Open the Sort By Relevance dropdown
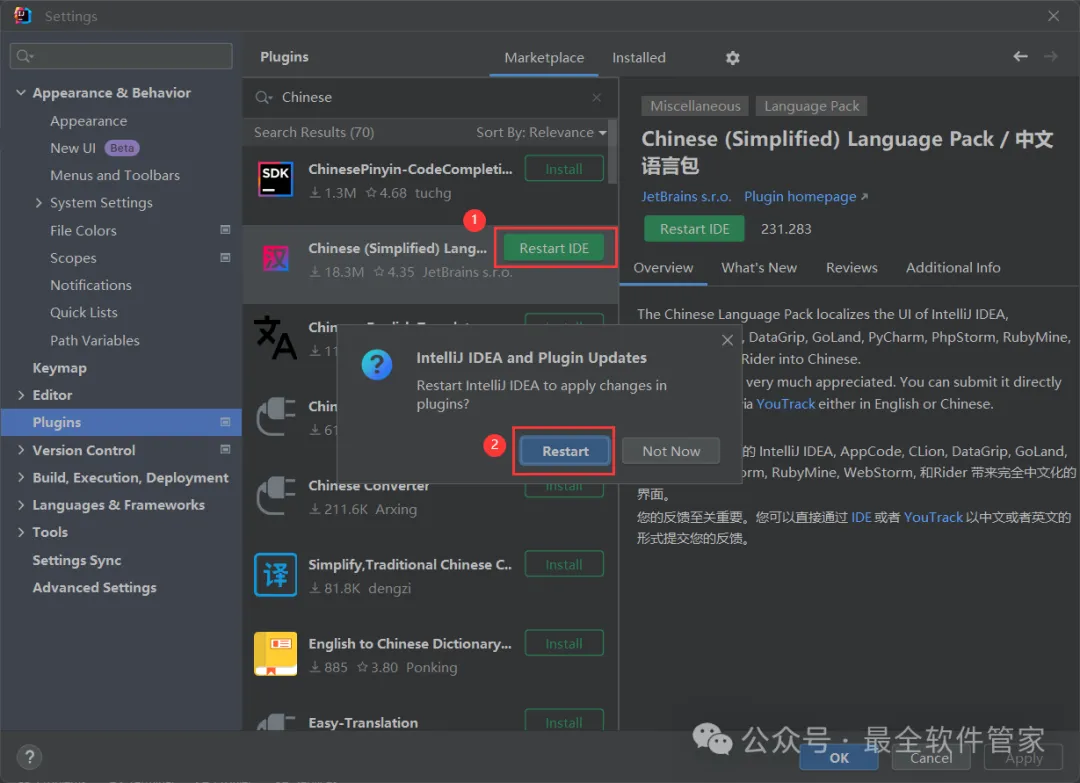This screenshot has height=783, width=1080. (541, 132)
